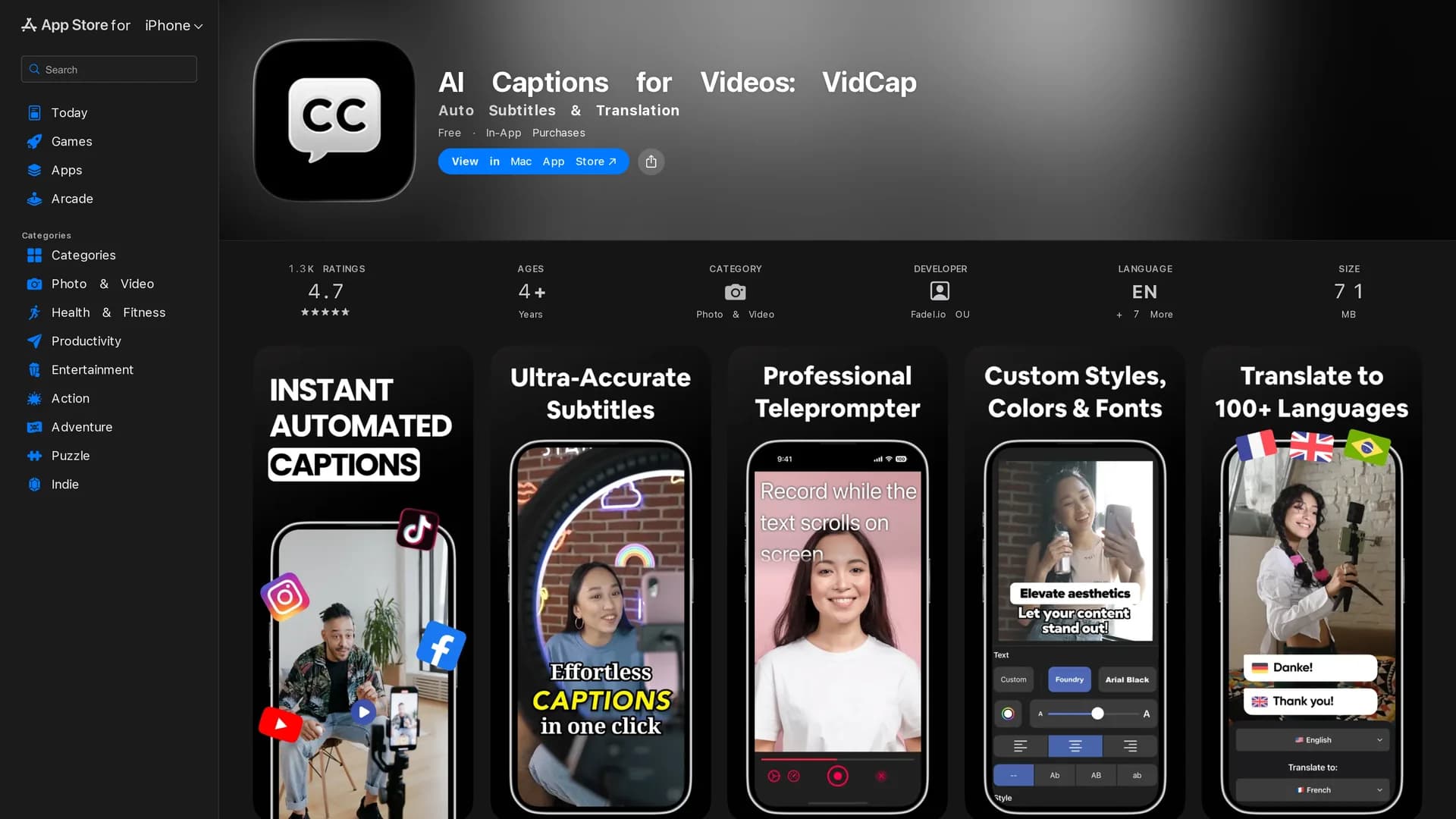This screenshot has width=1456, height=819.
Task: Select the Foundry font option in screenshot
Action: tap(1069, 679)
